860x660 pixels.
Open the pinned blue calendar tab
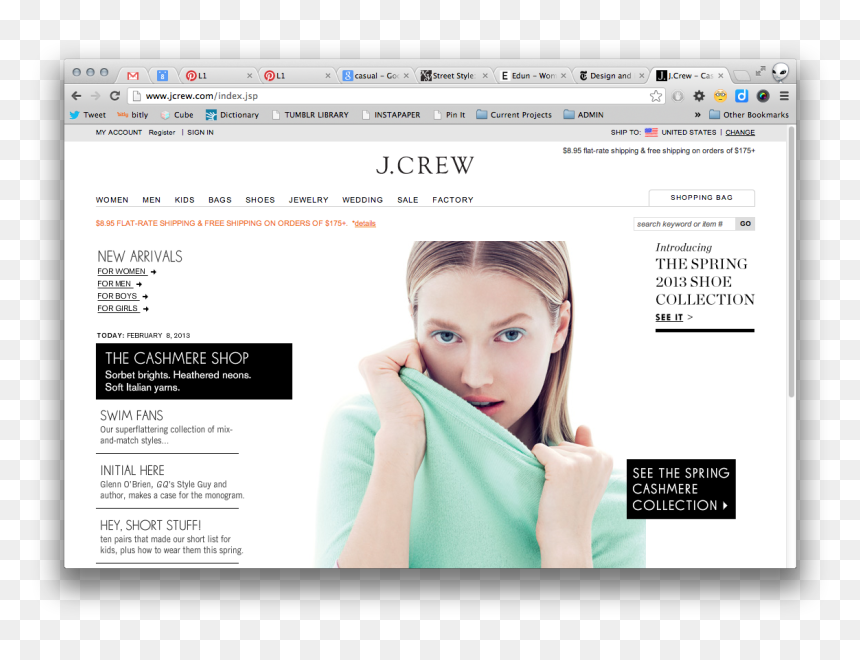click(162, 76)
